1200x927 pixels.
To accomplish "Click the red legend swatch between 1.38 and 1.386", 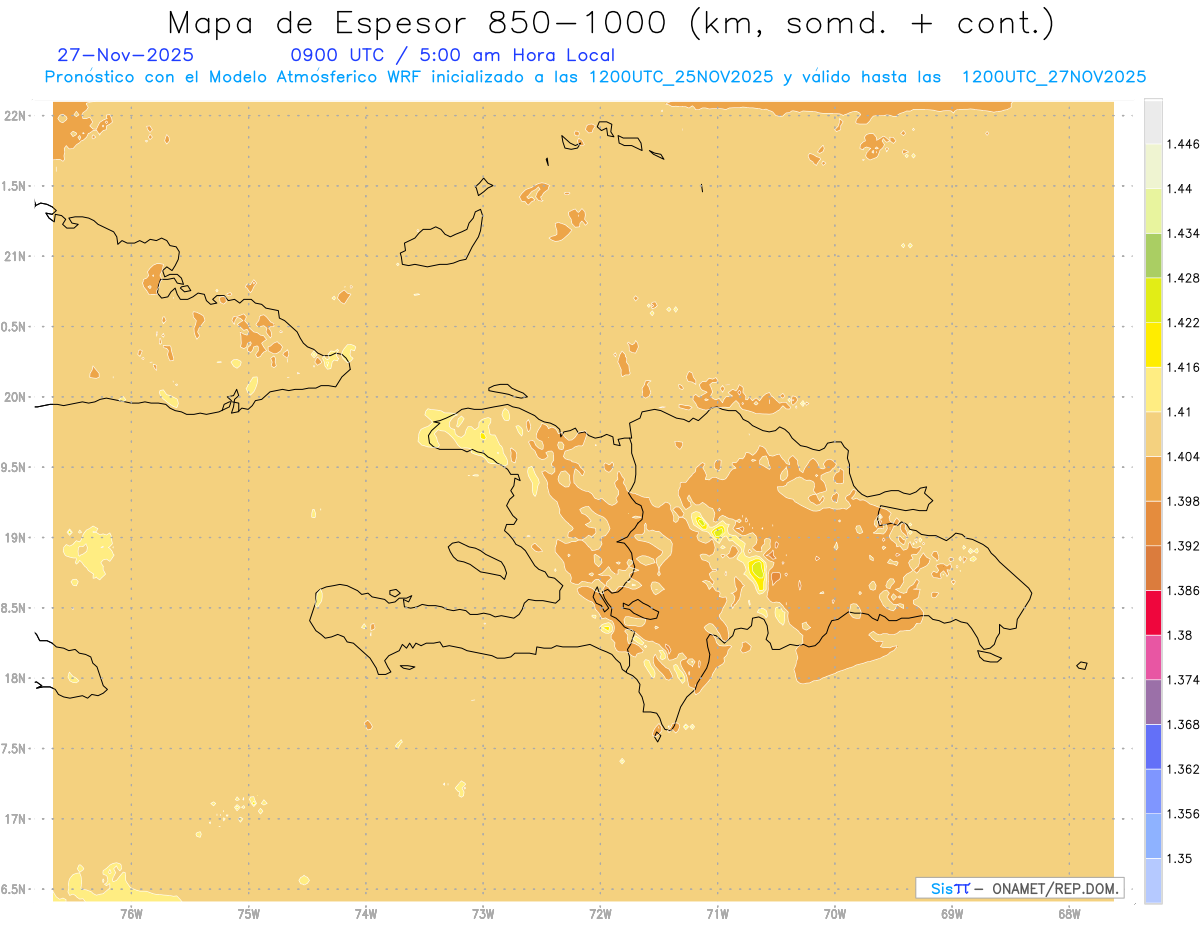I will point(1153,612).
